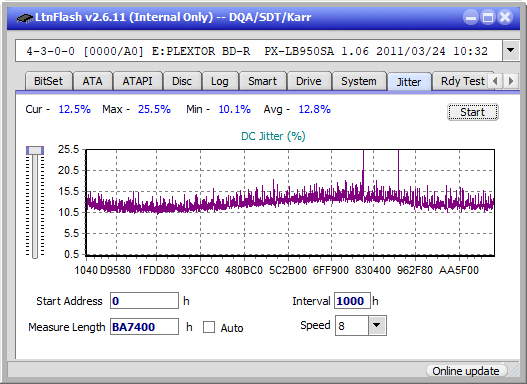Screen dimensions: 527x384
Task: Maximize the LtnFlash window
Action: click(x=488, y=17)
